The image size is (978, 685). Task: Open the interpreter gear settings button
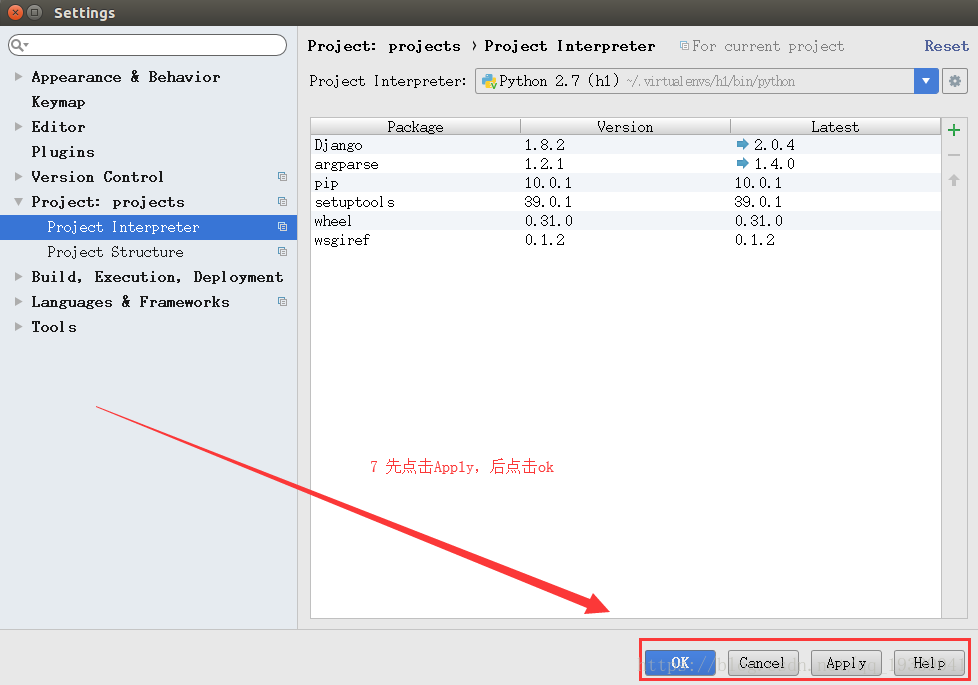[x=954, y=81]
